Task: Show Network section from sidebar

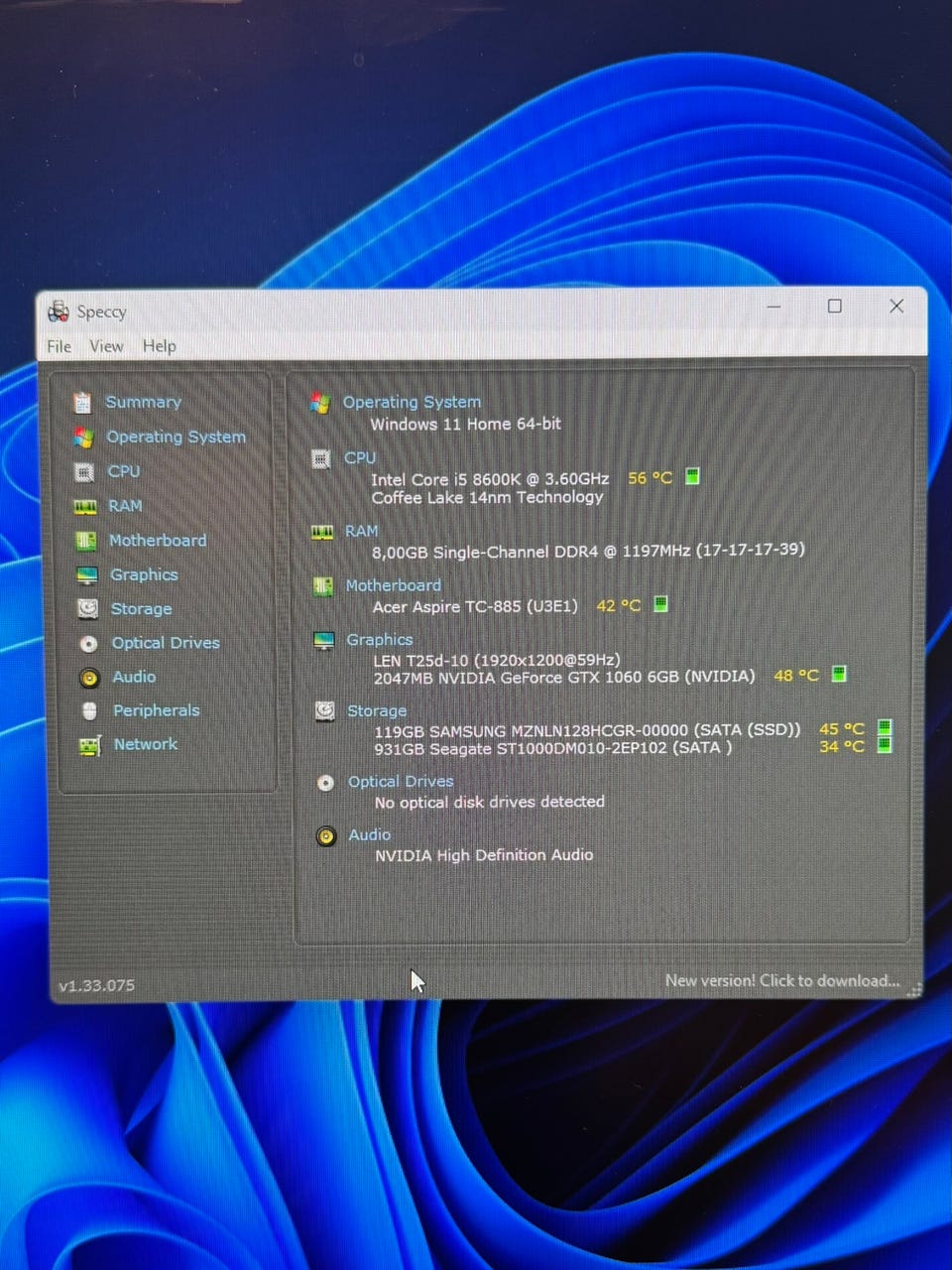Action: [146, 744]
